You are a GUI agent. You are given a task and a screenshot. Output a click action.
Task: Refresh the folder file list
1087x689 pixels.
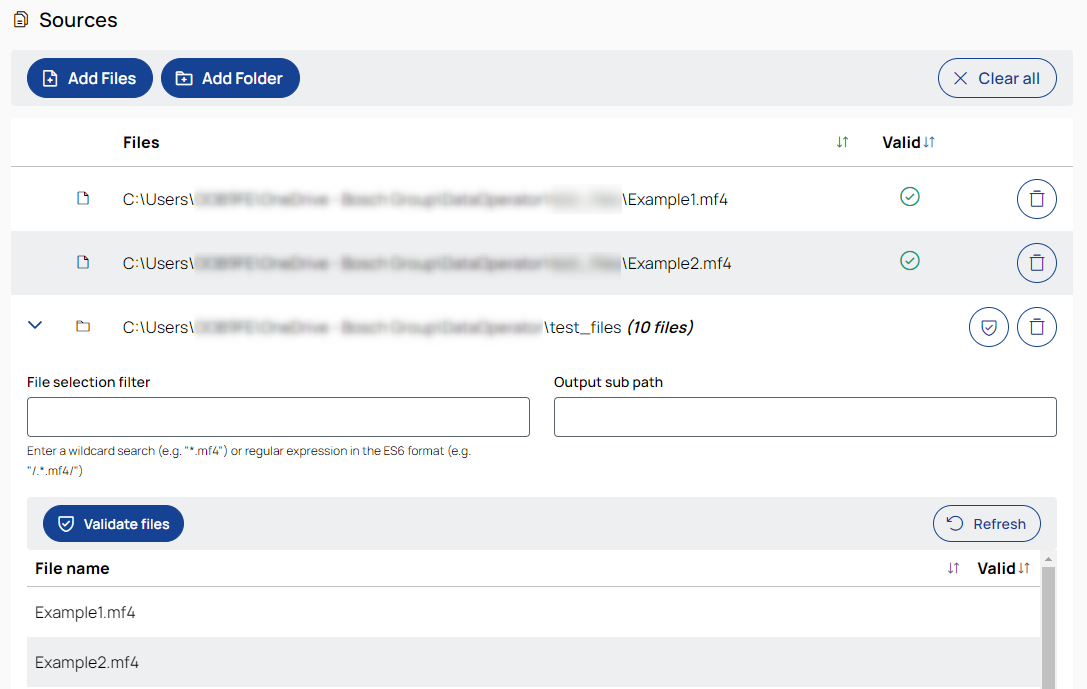coord(986,524)
